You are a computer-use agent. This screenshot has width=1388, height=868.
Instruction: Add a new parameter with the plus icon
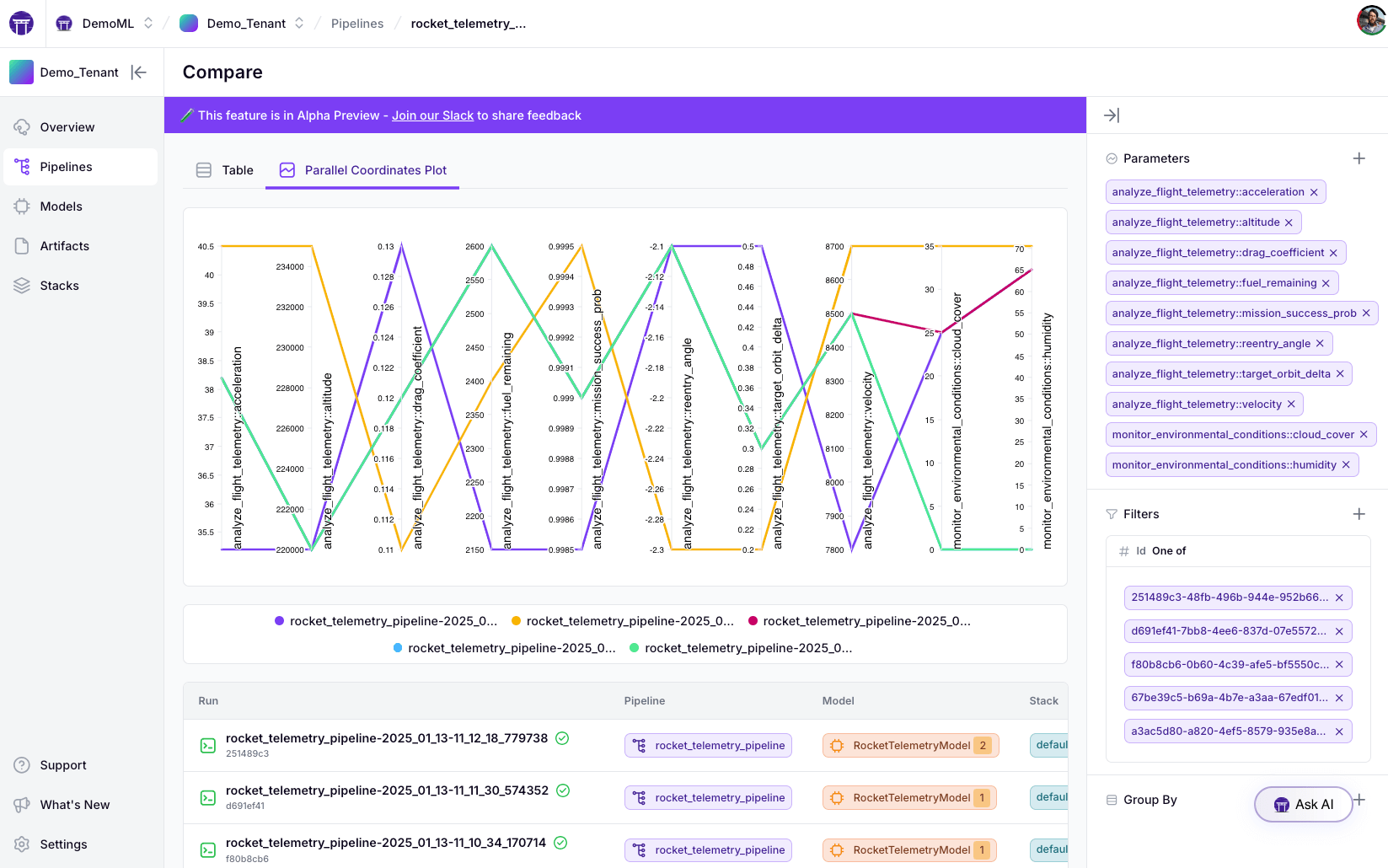(1359, 158)
